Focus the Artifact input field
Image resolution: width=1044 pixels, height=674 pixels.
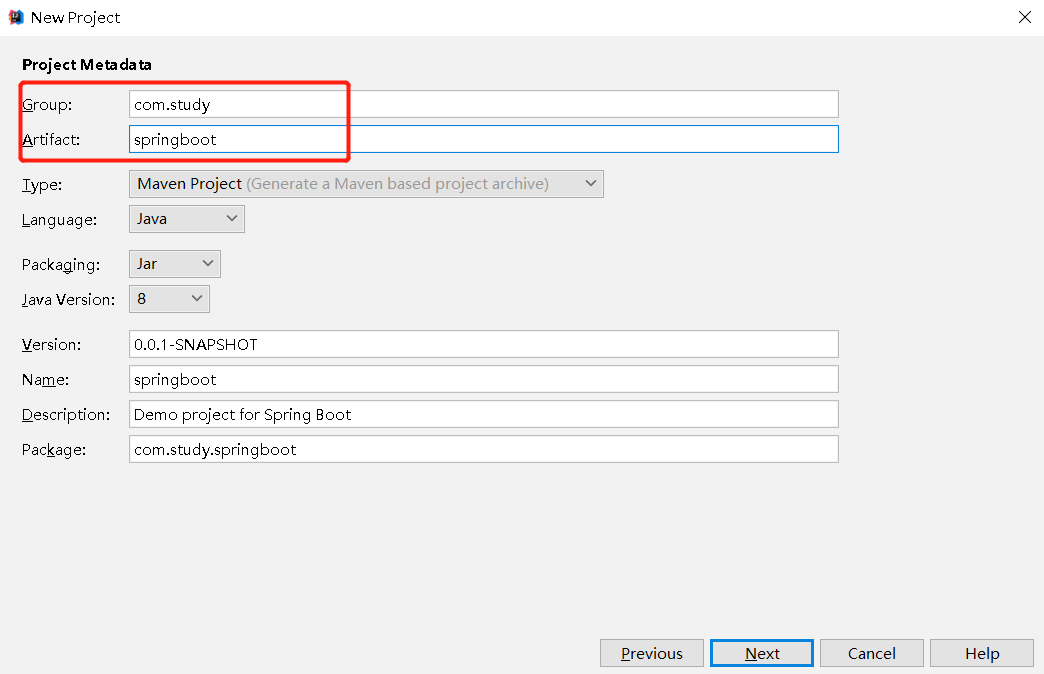tap(483, 139)
